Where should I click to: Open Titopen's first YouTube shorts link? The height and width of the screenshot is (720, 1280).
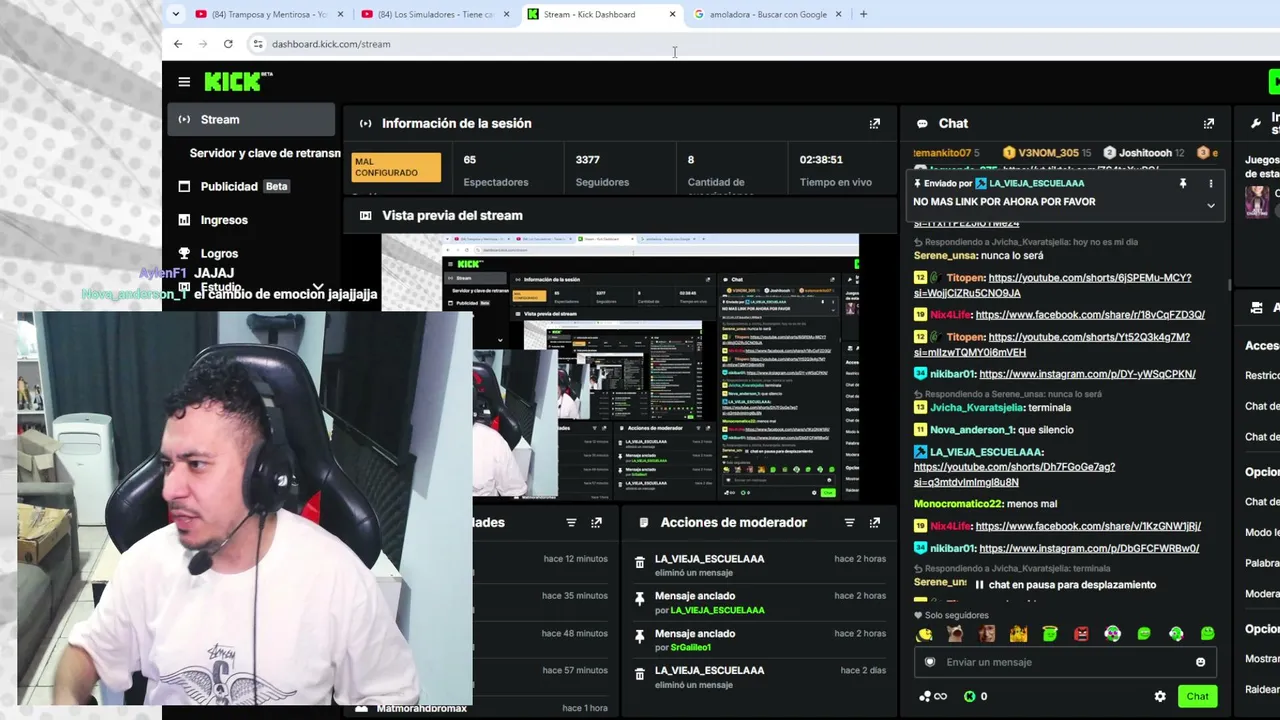point(1052,286)
